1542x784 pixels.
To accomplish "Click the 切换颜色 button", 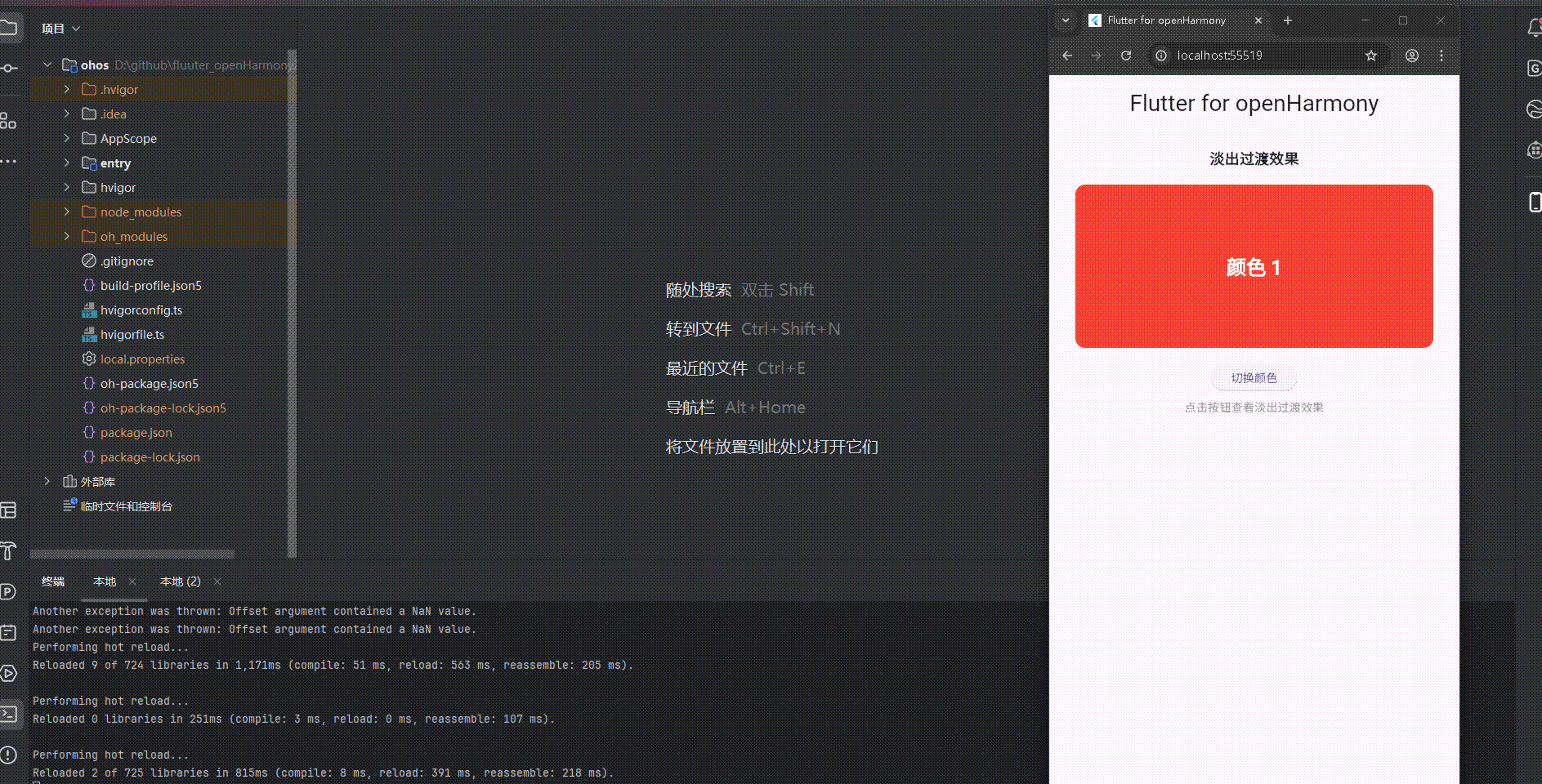I will click(1253, 377).
